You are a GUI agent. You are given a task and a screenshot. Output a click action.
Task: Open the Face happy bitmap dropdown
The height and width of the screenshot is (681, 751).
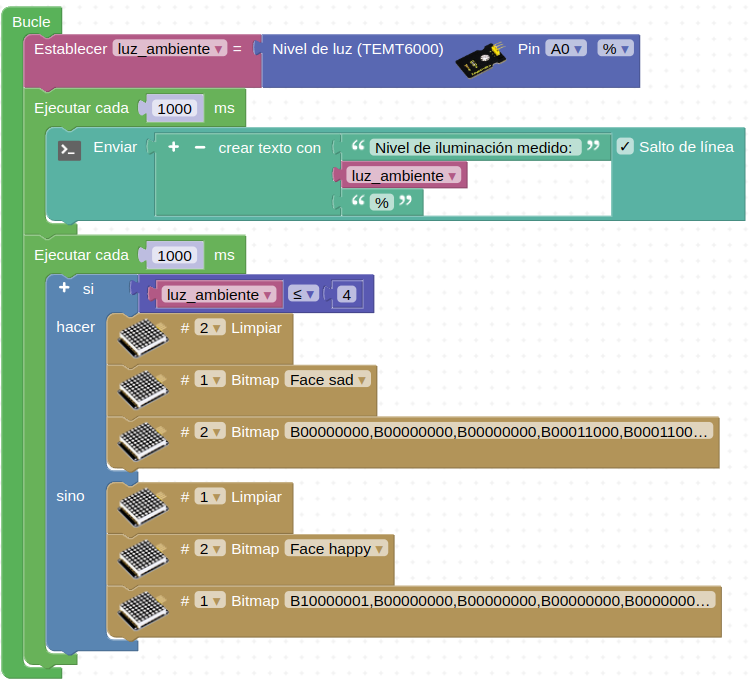coord(339,549)
